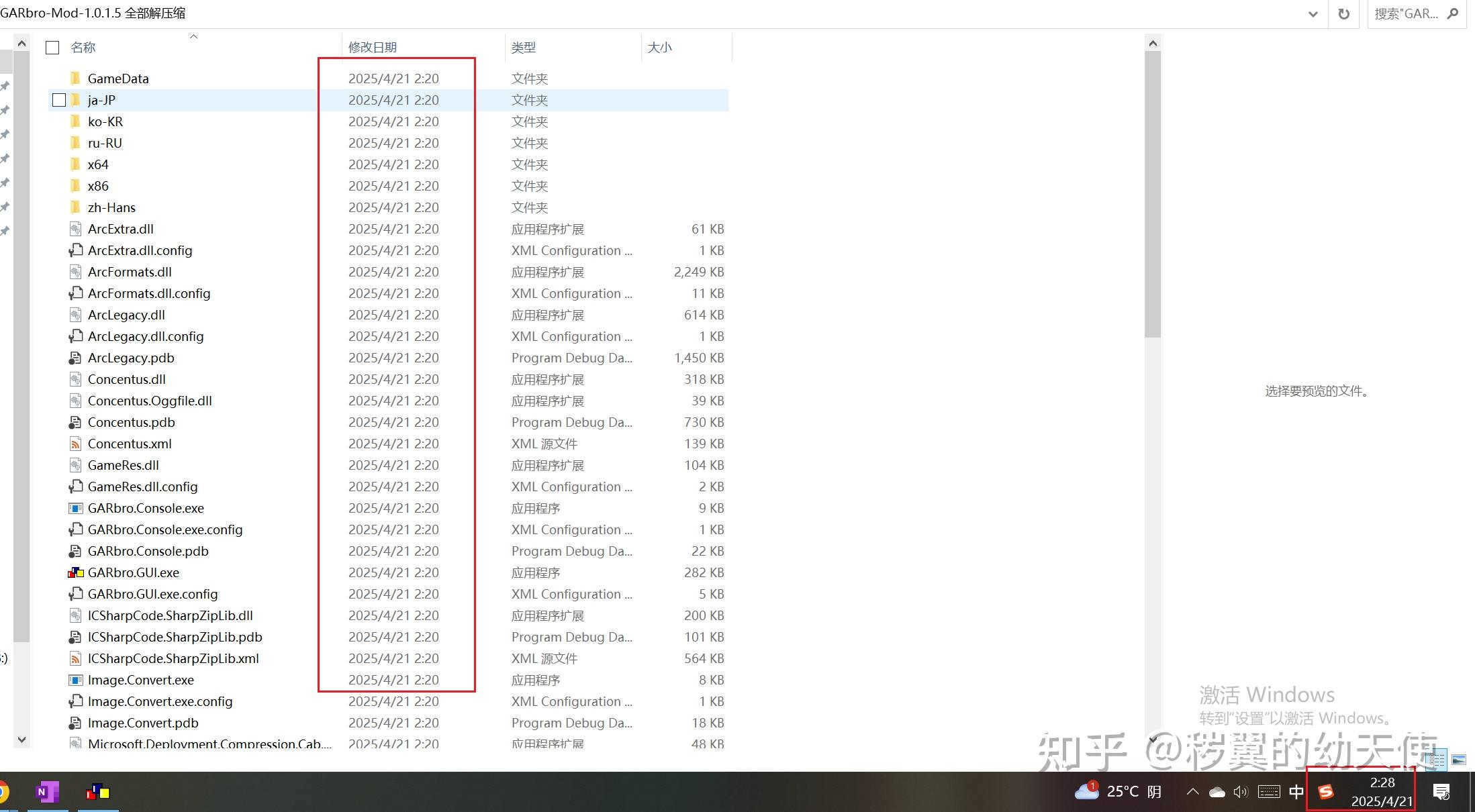Image resolution: width=1475 pixels, height=812 pixels.
Task: Click the file list vertical scrollbar thumb
Action: (1153, 195)
